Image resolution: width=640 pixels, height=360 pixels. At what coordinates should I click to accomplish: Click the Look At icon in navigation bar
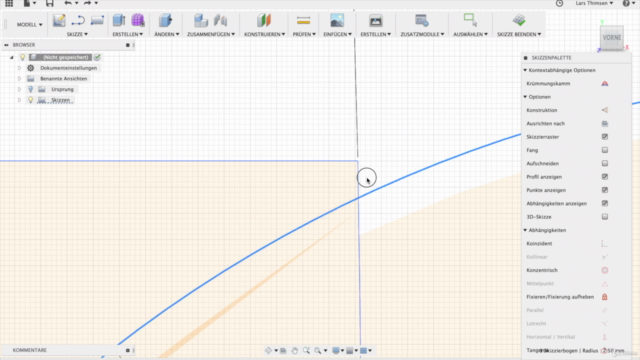(283, 351)
